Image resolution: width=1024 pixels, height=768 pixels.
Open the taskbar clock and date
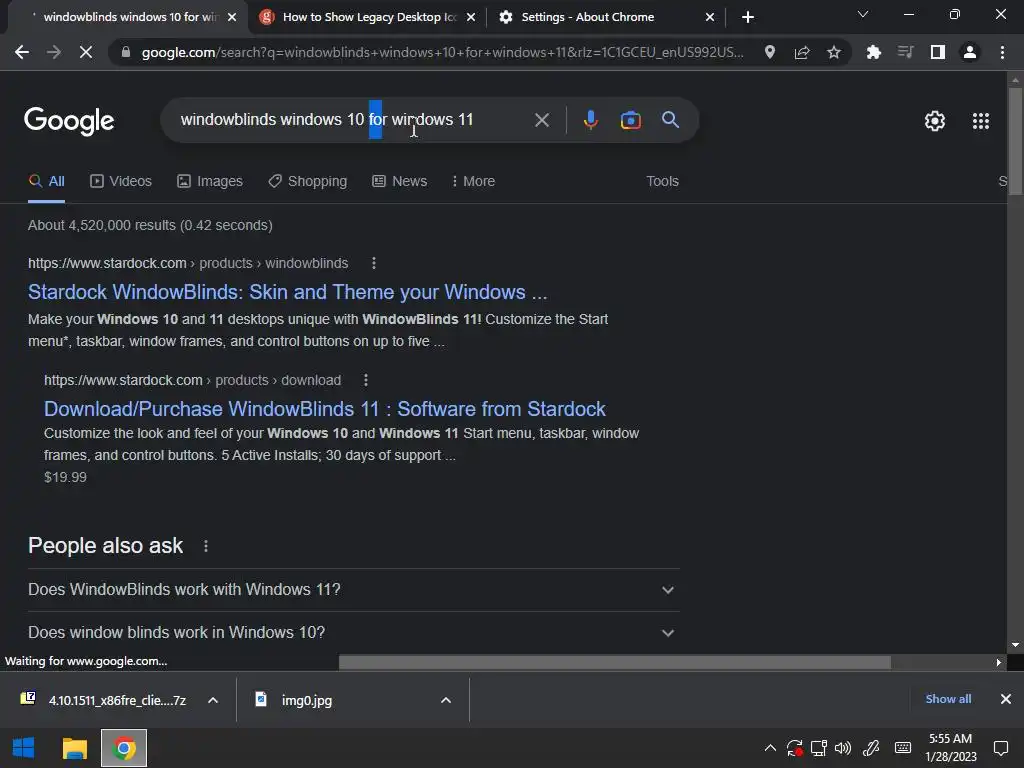951,748
